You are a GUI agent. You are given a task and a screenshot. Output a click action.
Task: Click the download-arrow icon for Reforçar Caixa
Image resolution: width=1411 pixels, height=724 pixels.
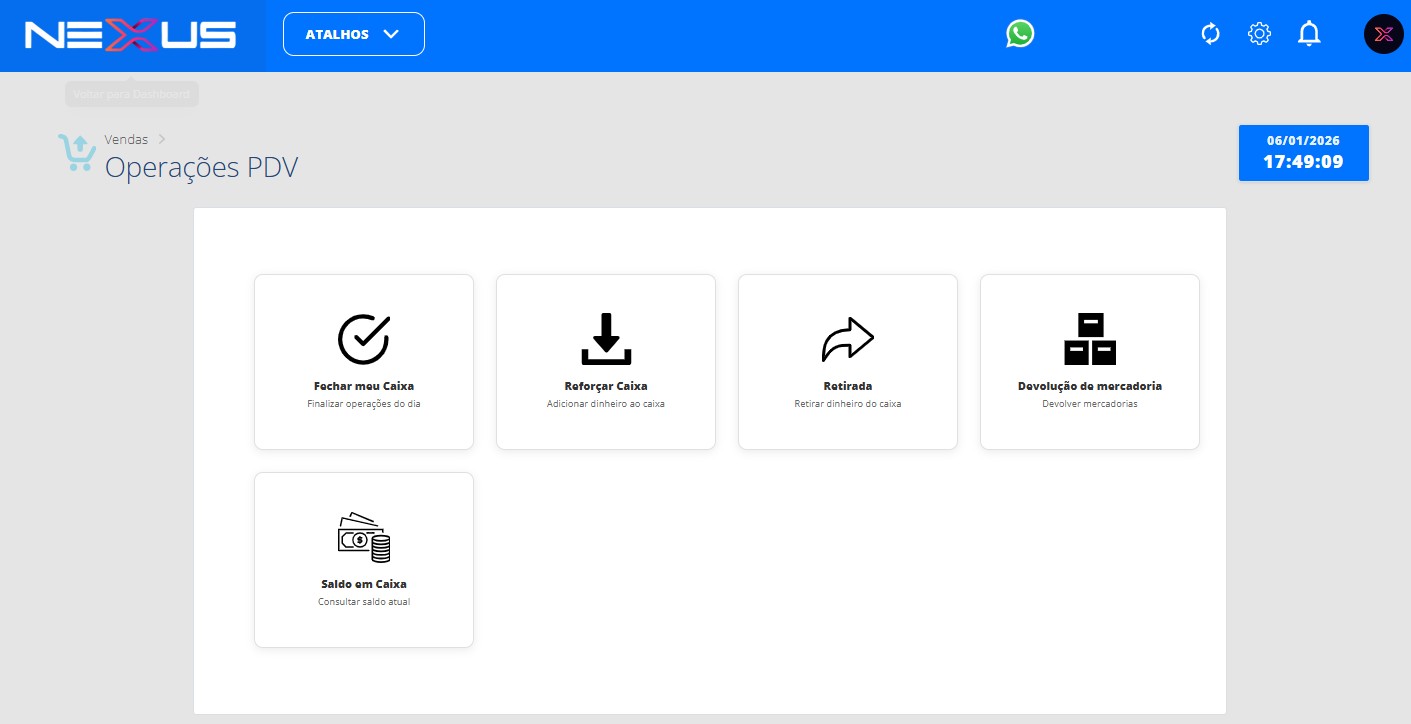click(606, 339)
